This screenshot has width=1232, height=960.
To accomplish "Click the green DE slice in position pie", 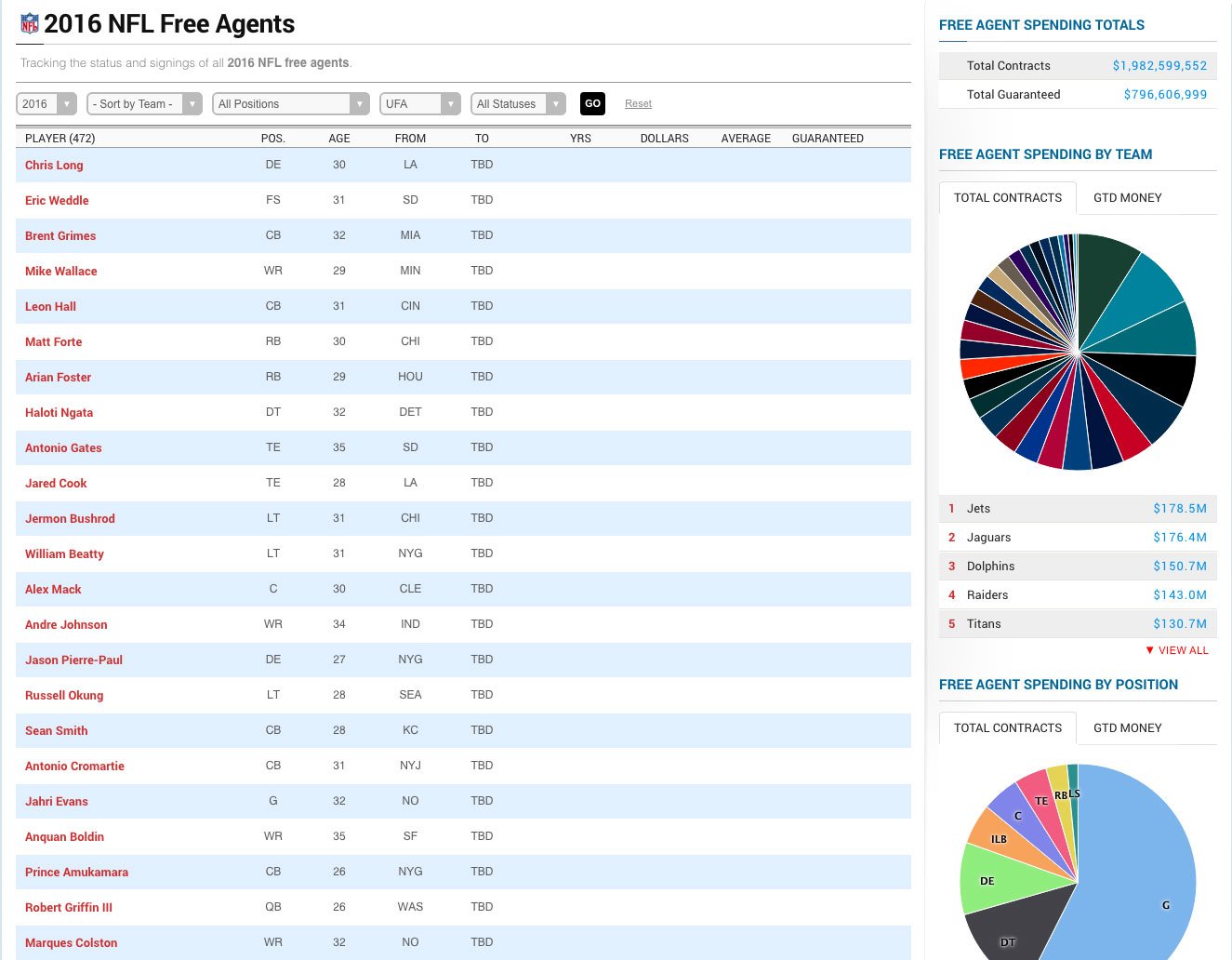I will [x=1000, y=880].
